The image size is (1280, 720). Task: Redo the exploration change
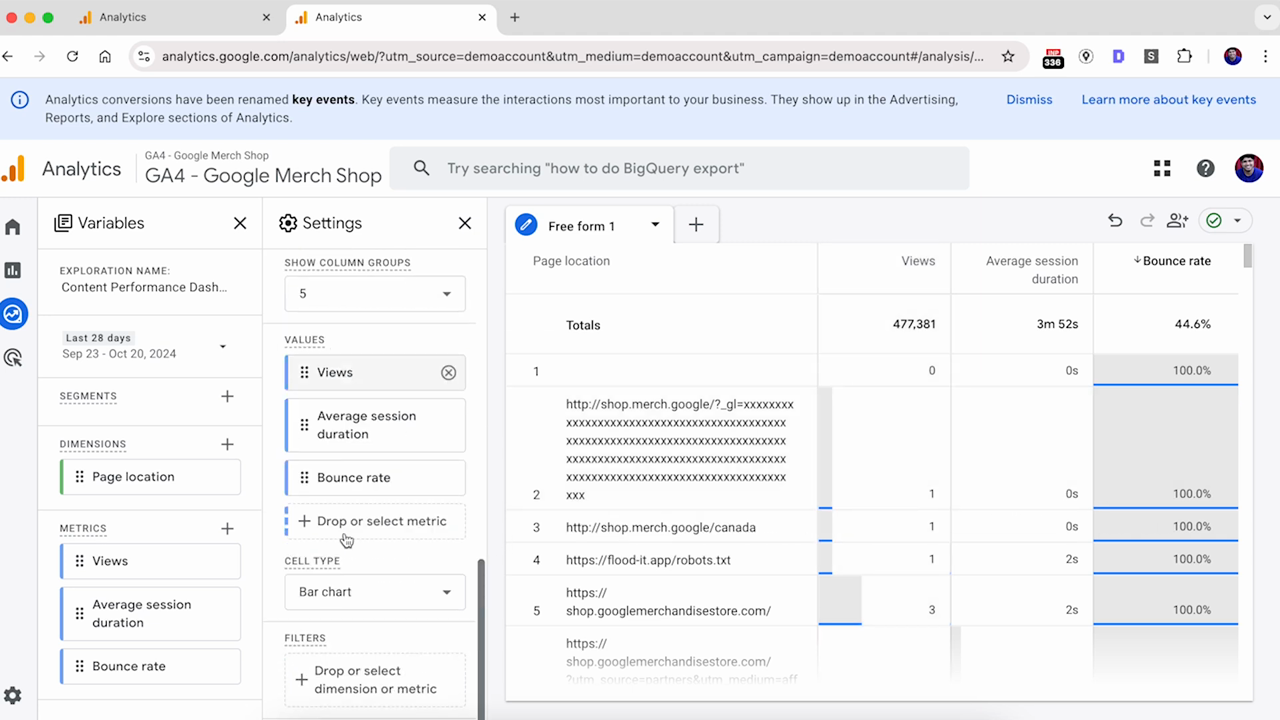pos(1147,221)
